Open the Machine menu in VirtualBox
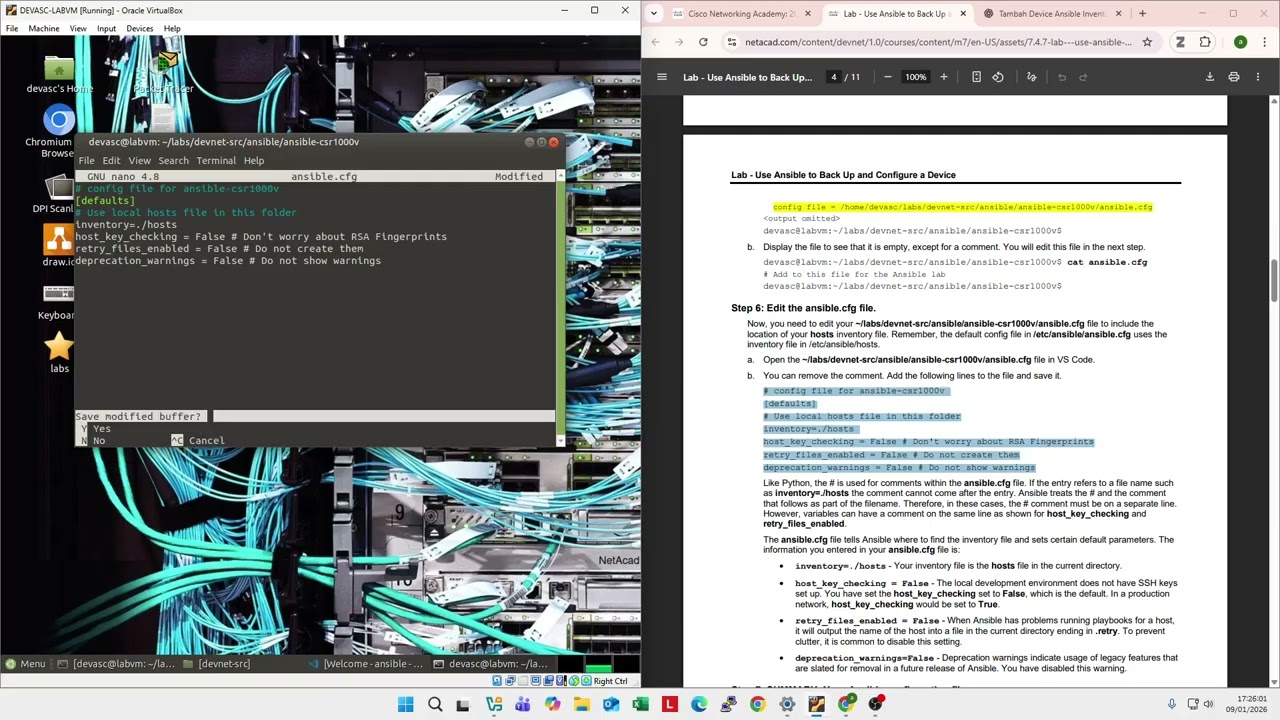 click(43, 28)
